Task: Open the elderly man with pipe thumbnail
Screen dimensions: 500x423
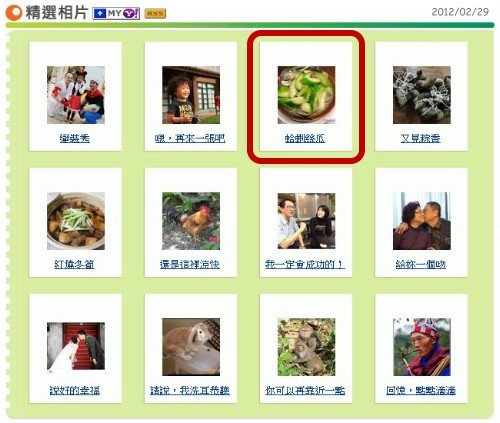Action: click(422, 347)
